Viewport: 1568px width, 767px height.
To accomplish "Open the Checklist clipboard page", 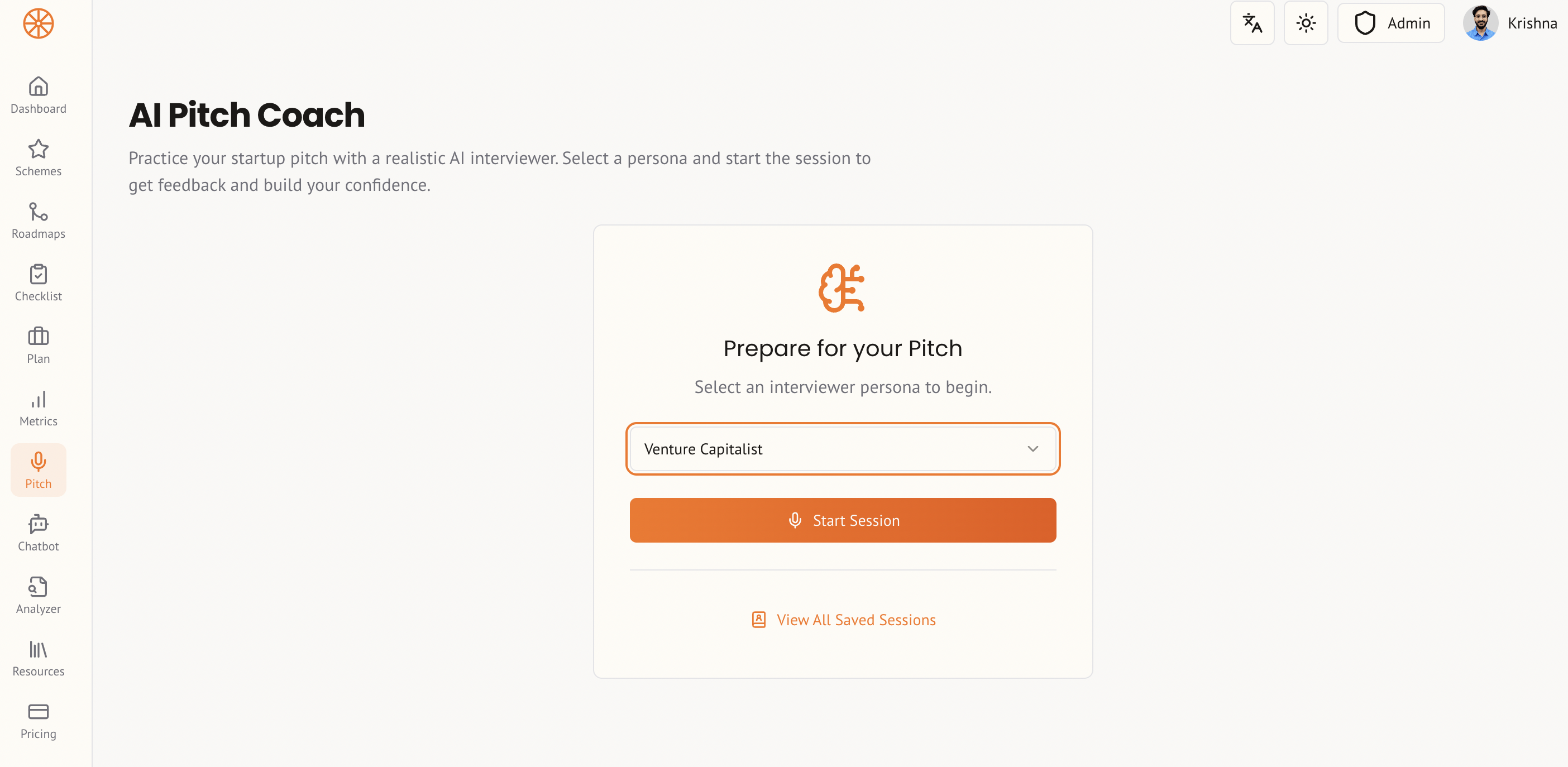I will point(39,283).
